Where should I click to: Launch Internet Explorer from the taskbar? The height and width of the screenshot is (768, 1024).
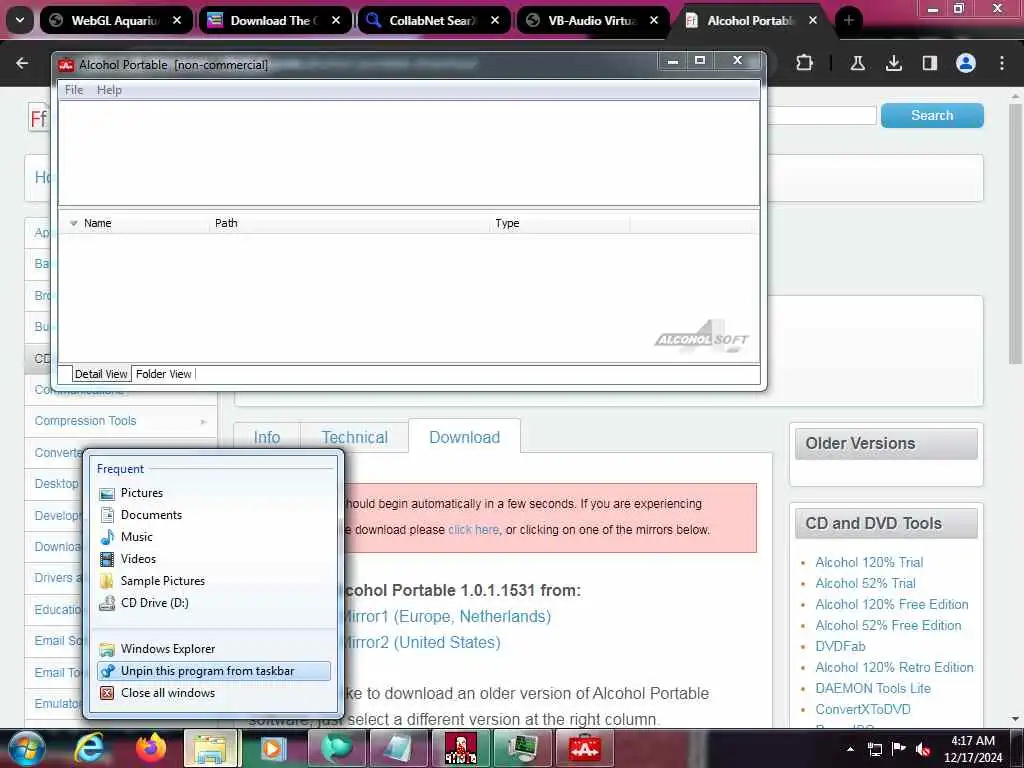pyautogui.click(x=89, y=748)
